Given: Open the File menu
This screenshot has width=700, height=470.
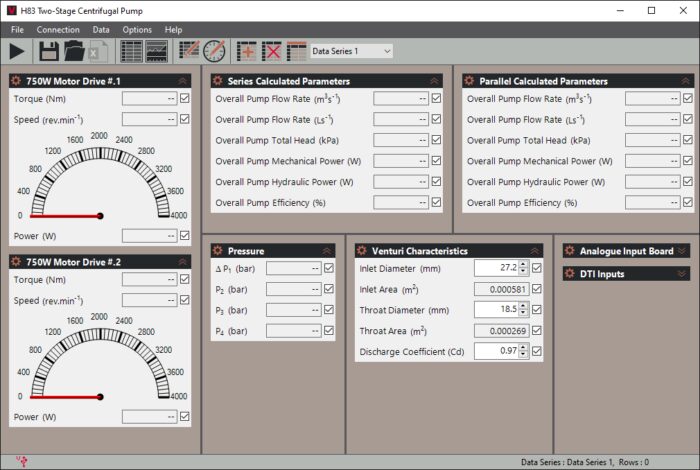Looking at the screenshot, I should pyautogui.click(x=17, y=29).
